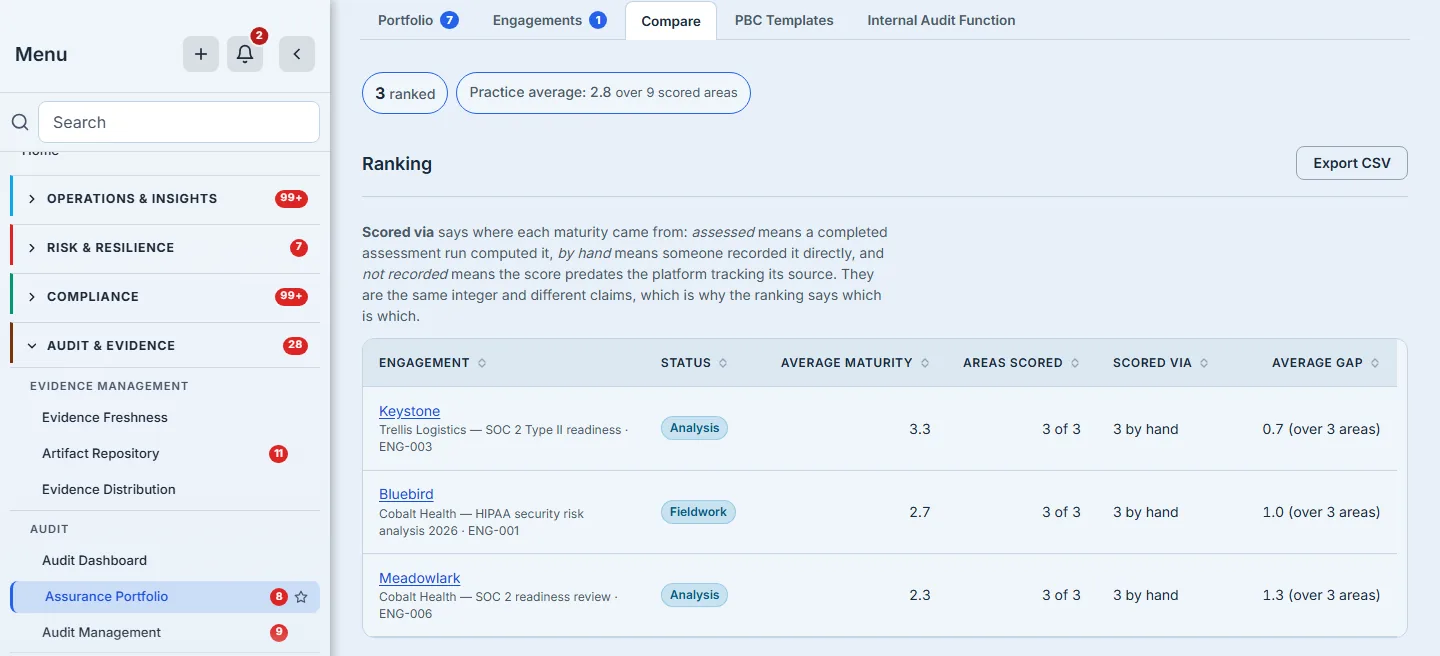
Task: Sort by Average Gap sort icon
Action: click(1375, 363)
